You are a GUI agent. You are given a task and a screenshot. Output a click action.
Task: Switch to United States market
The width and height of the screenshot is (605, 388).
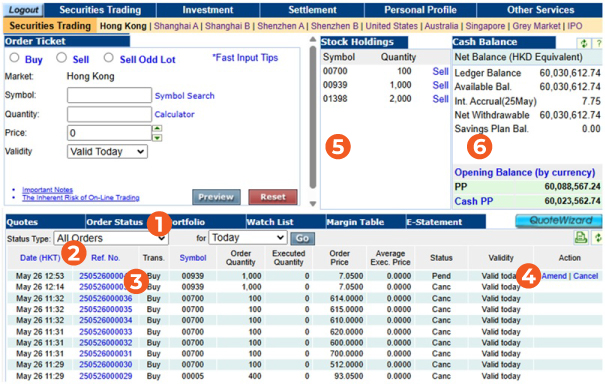[x=392, y=26]
